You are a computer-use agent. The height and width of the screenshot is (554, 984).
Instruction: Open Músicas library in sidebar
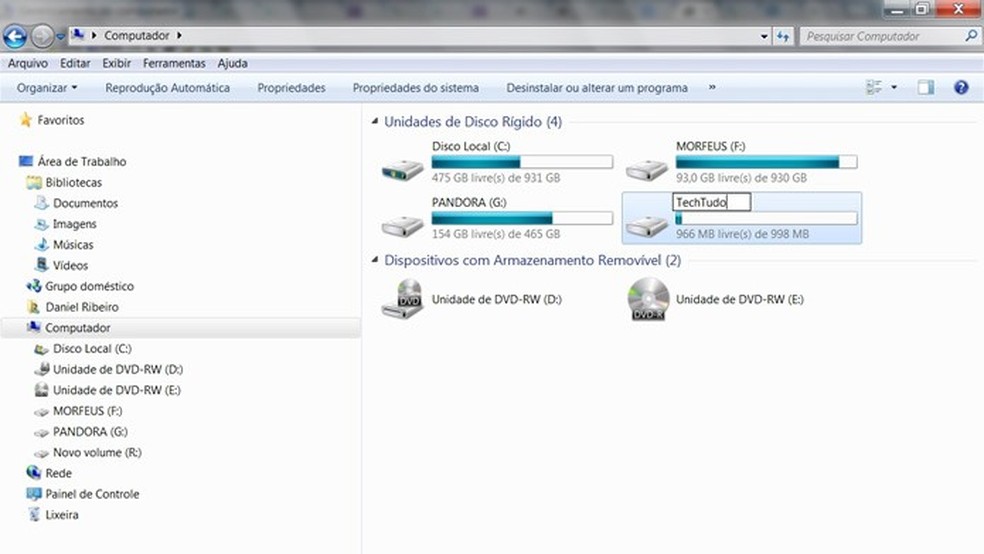tap(73, 244)
